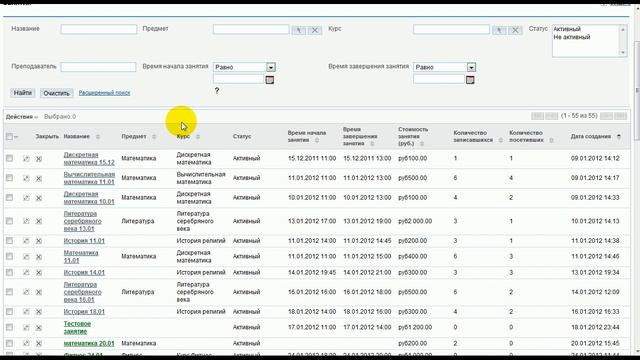Edit the row Вычислительная математика 11.01
This screenshot has width=640, height=360.
tap(26, 178)
